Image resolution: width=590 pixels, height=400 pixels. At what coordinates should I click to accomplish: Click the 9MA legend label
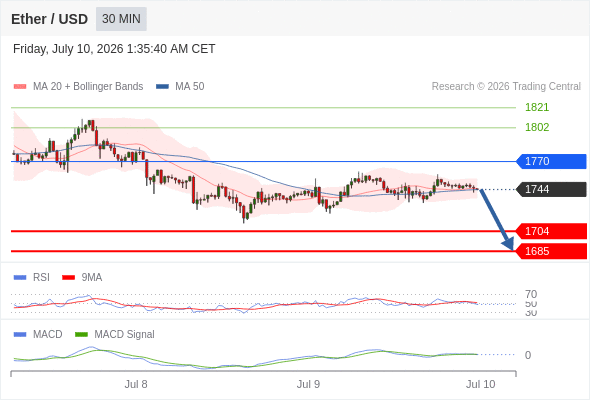click(92, 278)
